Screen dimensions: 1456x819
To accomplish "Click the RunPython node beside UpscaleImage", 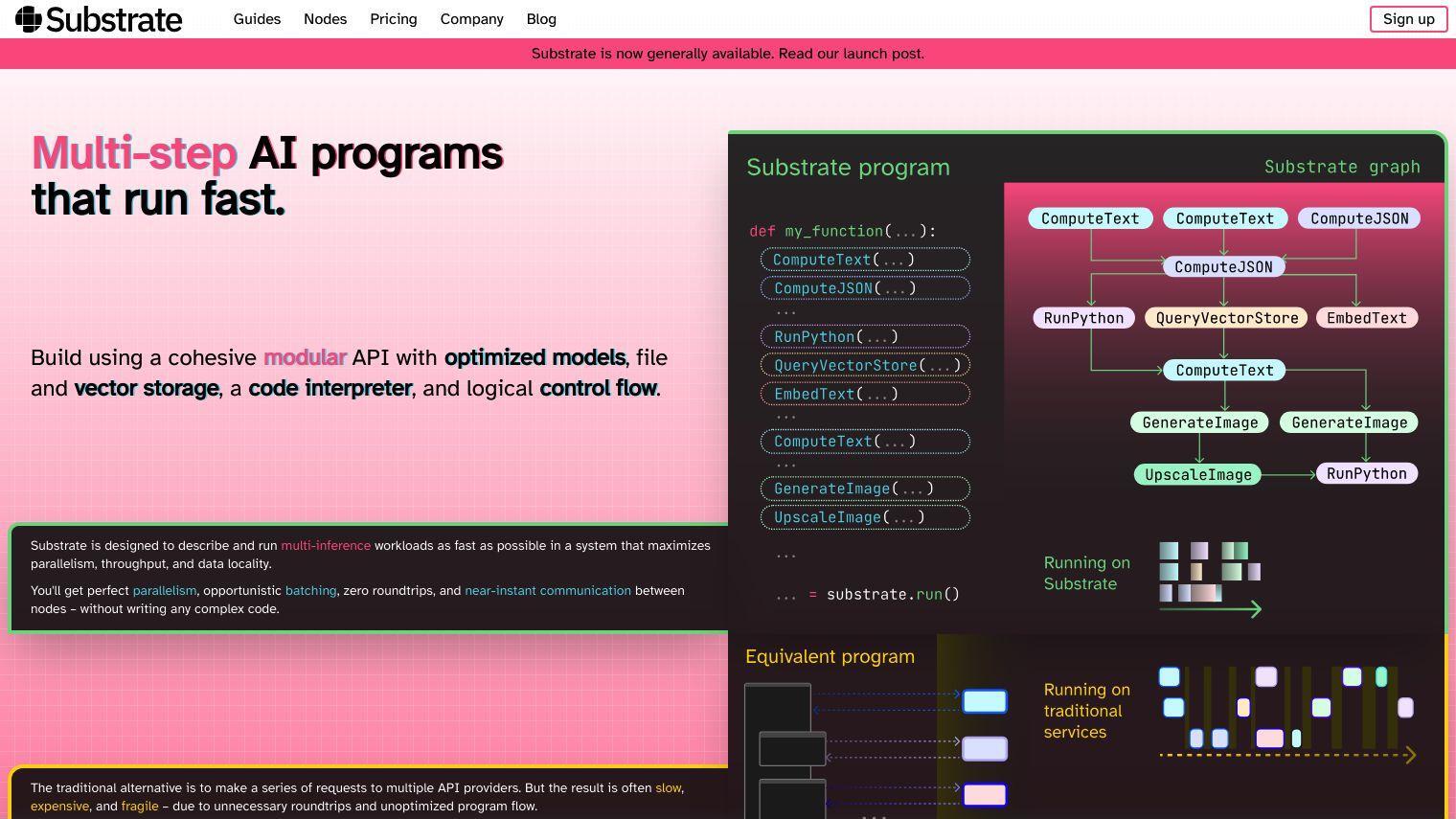I will (1366, 473).
